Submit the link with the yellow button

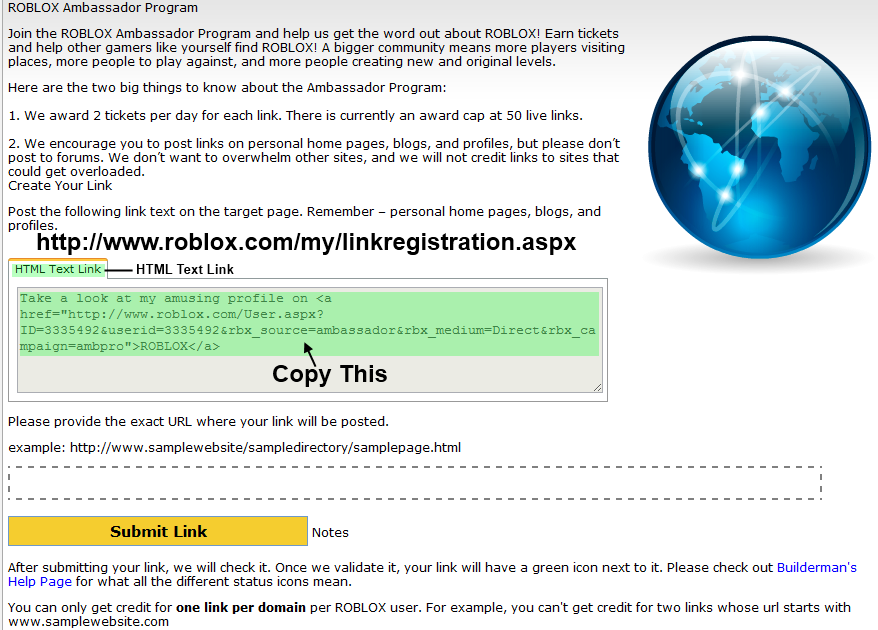(x=158, y=531)
